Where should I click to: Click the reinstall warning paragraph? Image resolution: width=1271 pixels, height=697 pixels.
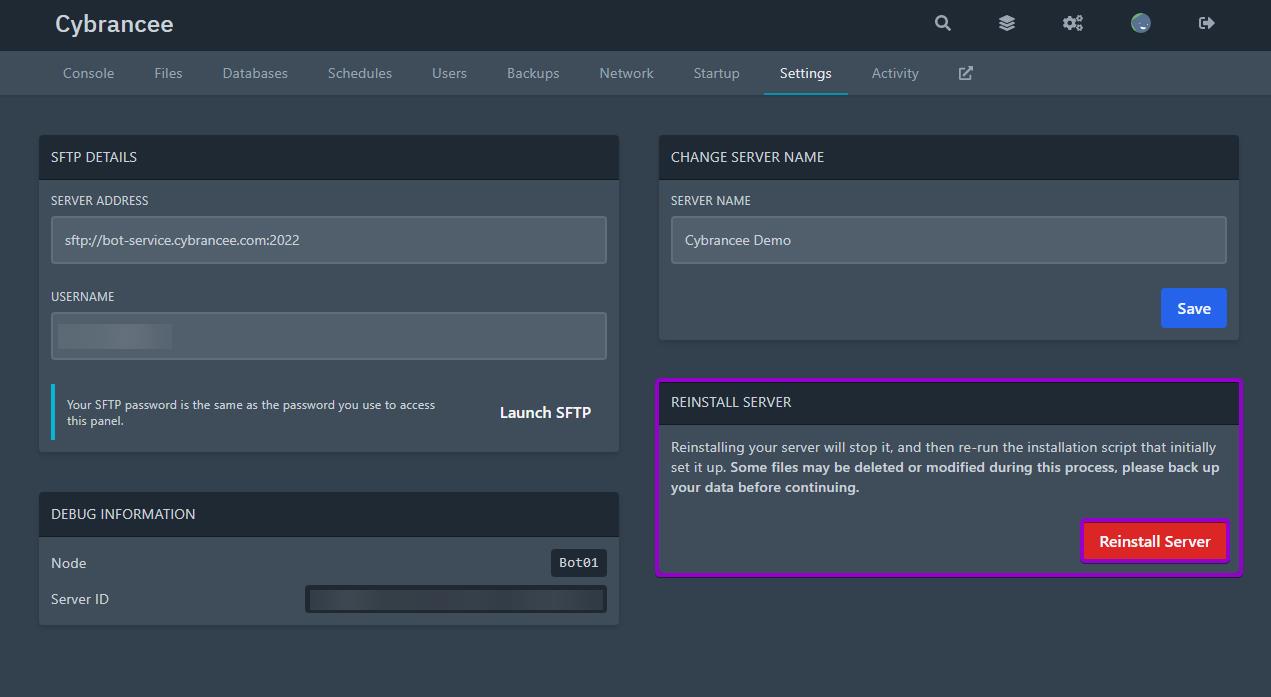[x=945, y=467]
